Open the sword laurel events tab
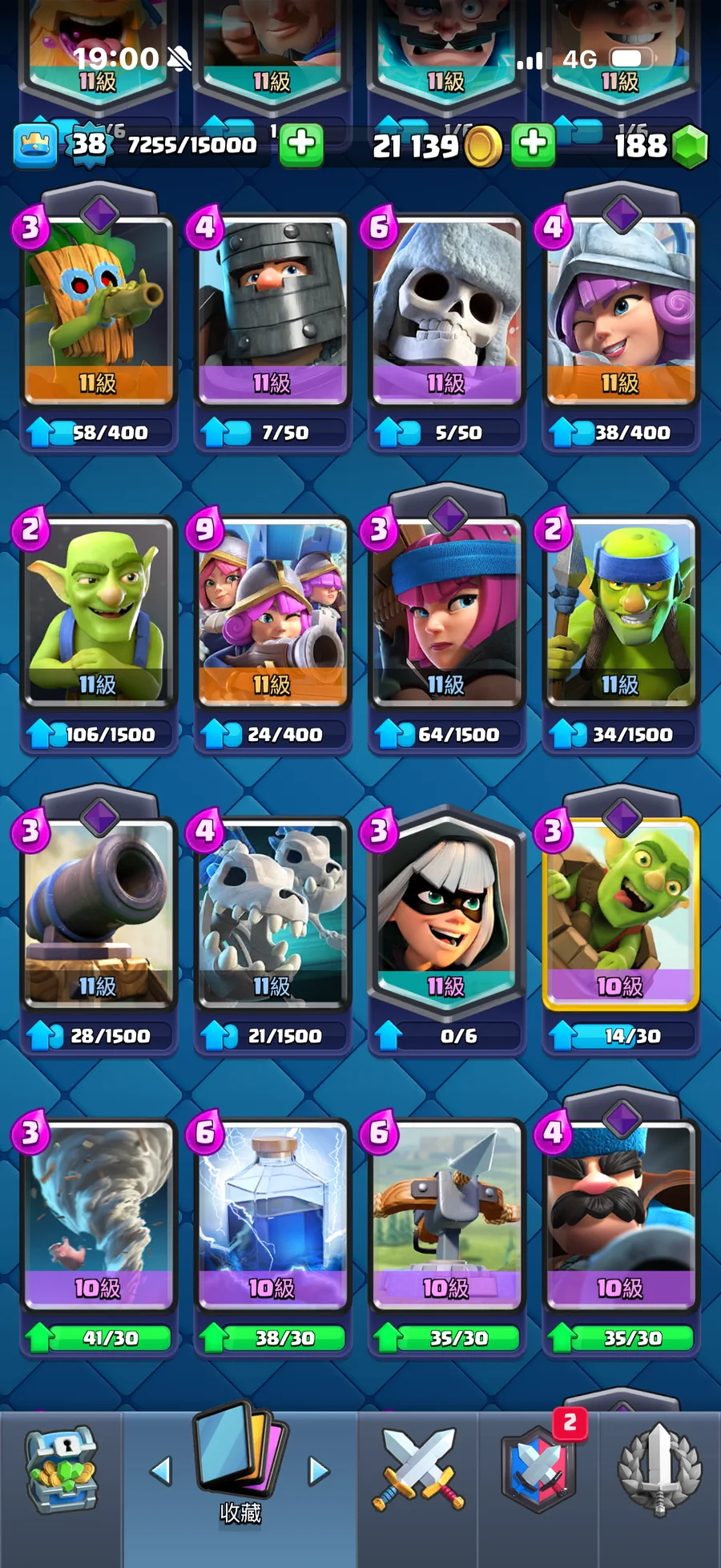Viewport: 721px width, 1568px height. [x=659, y=1470]
